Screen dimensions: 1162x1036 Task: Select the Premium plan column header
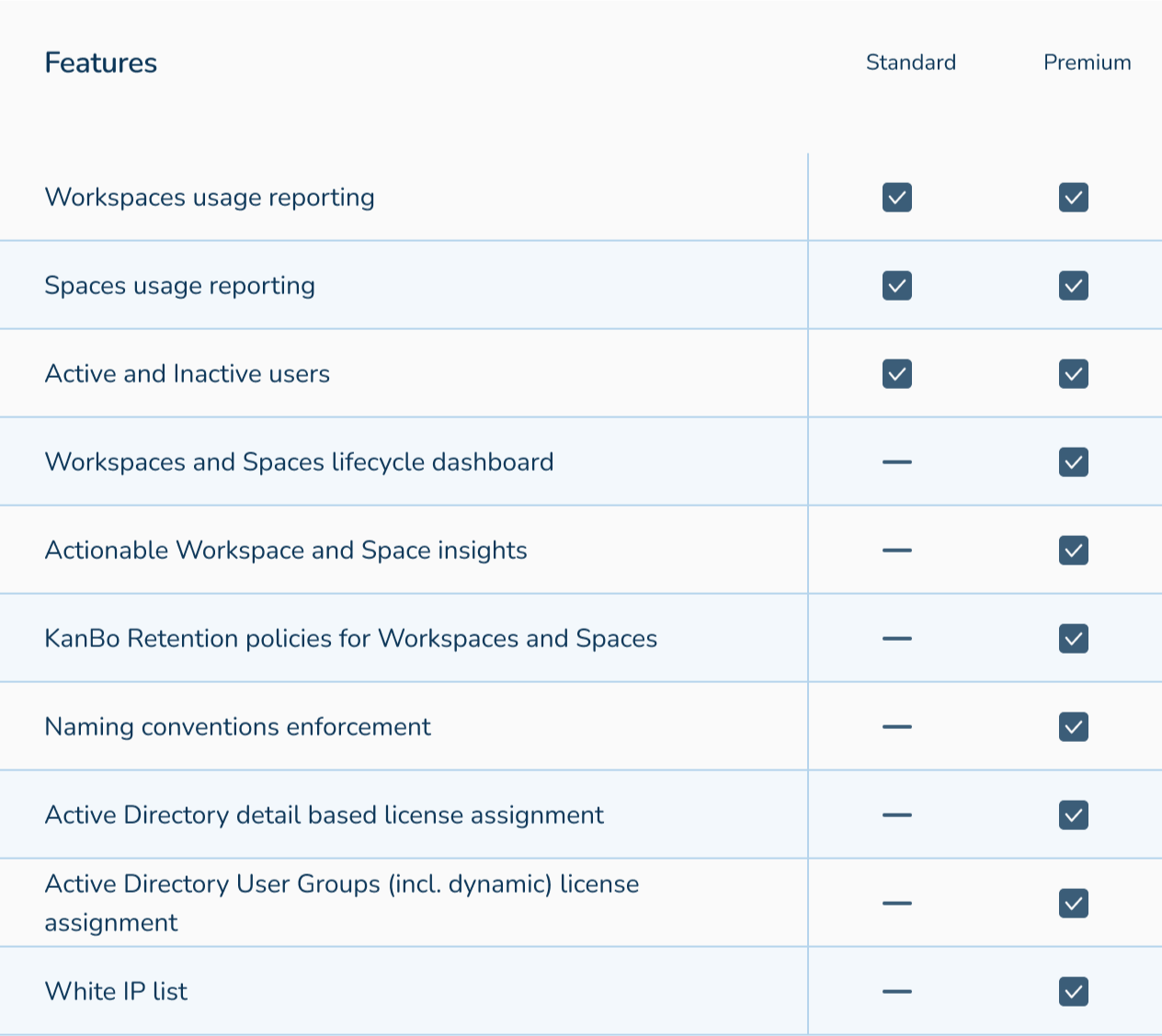click(1087, 63)
